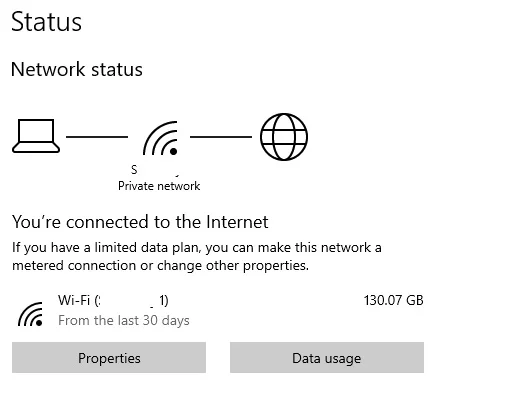
Task: Click the Wi-Fi adapter name label
Action: pyautogui.click(x=113, y=300)
